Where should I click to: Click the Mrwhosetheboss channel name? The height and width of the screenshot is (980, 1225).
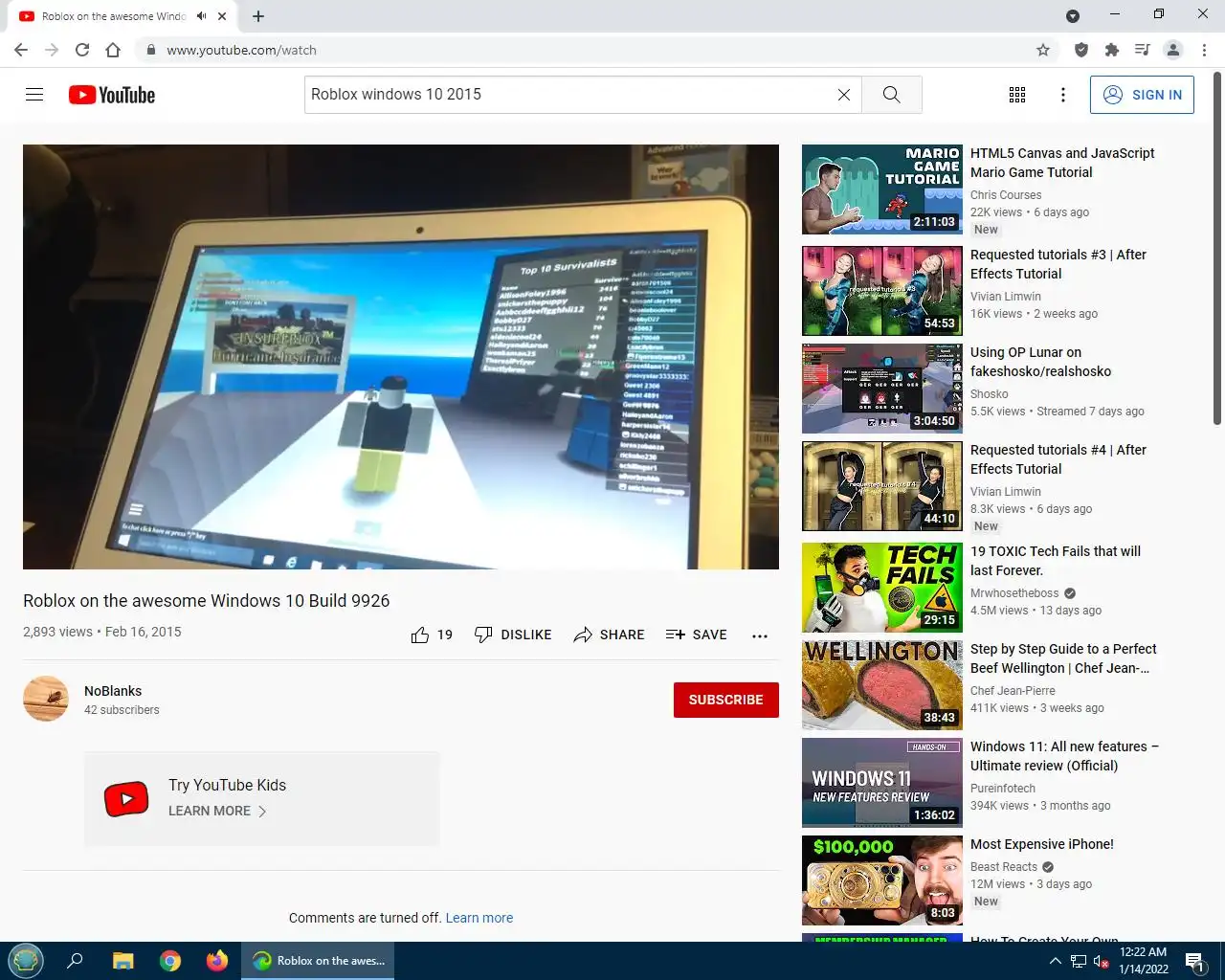click(x=1014, y=593)
